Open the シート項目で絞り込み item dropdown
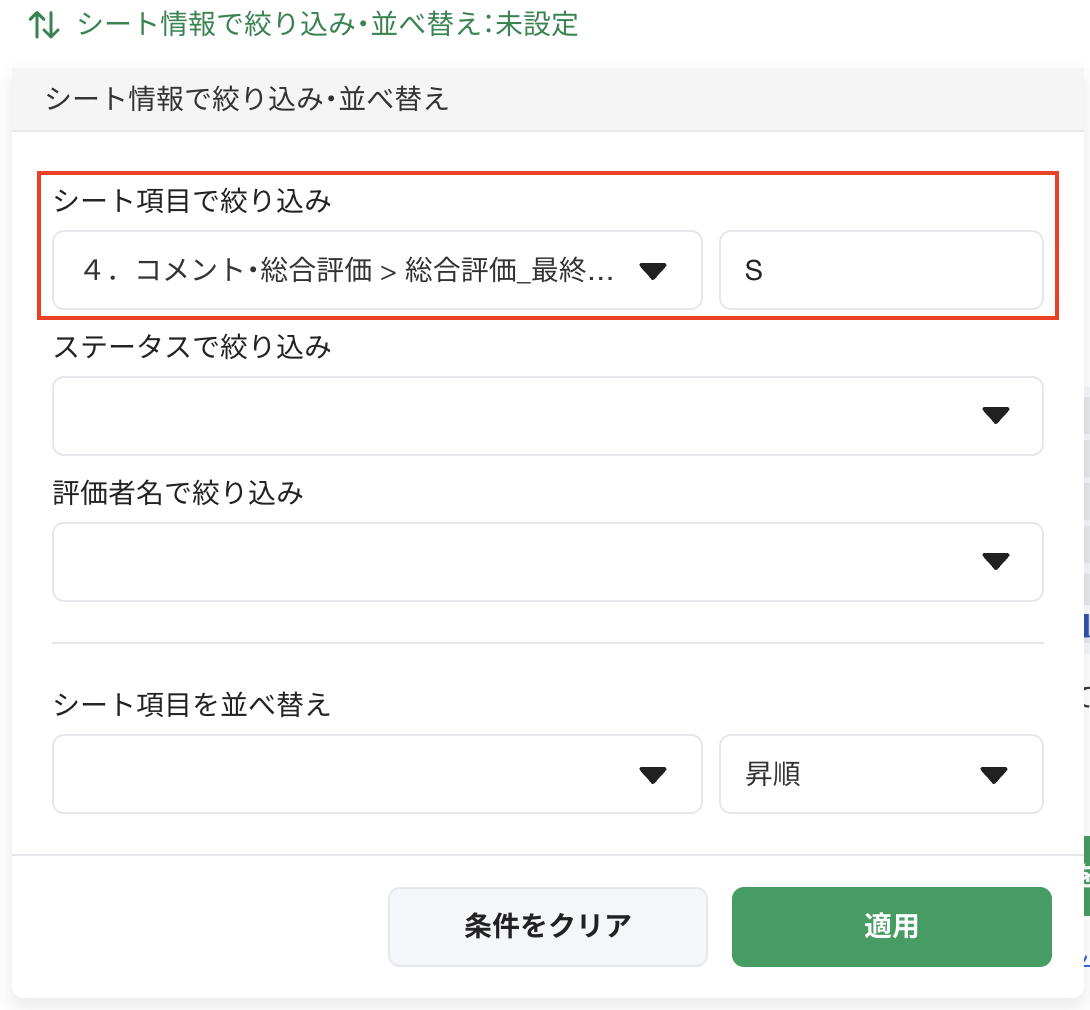Image resolution: width=1090 pixels, height=1010 pixels. [x=350, y=270]
